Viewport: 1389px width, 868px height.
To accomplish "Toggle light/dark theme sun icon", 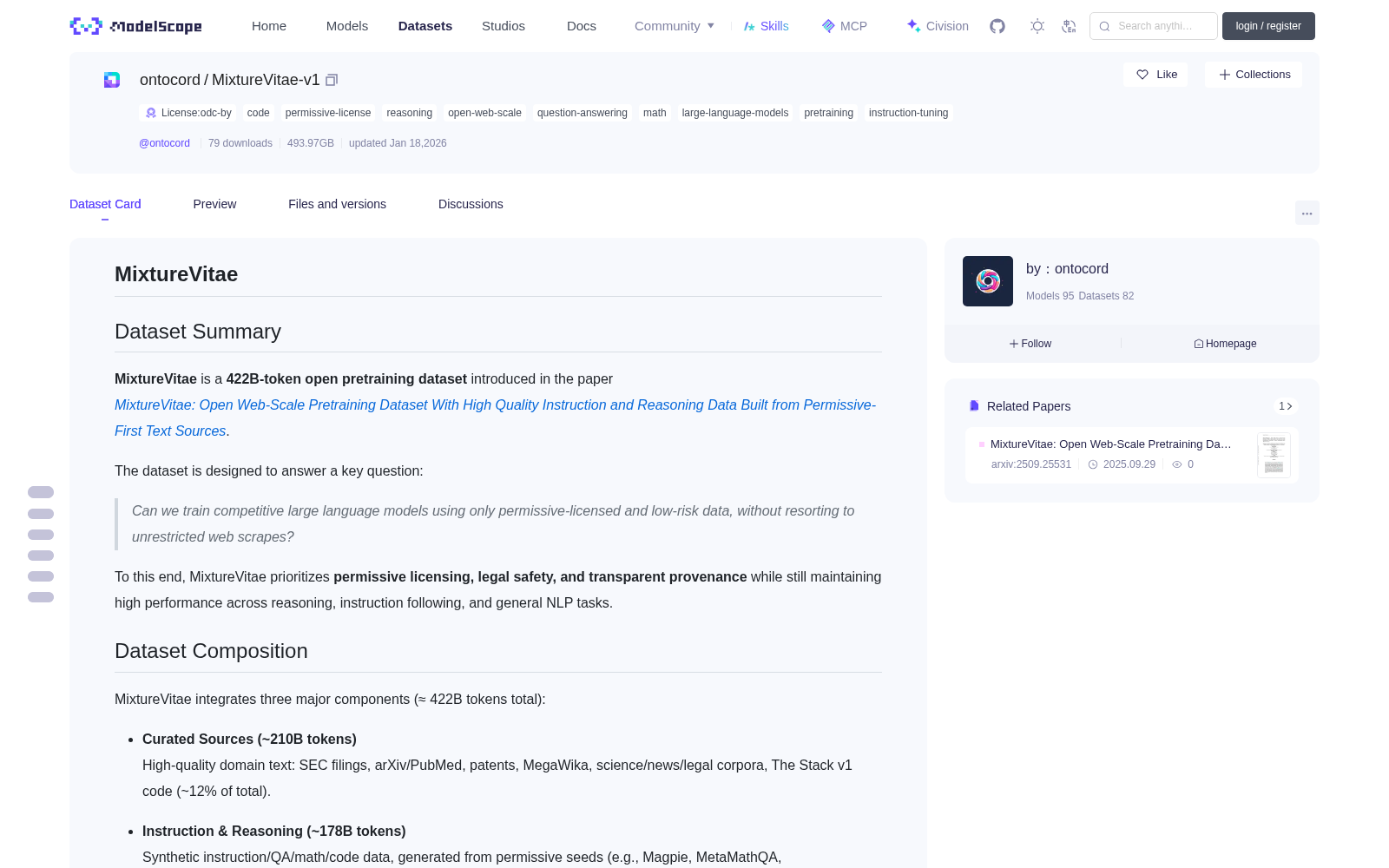I will [x=1037, y=26].
